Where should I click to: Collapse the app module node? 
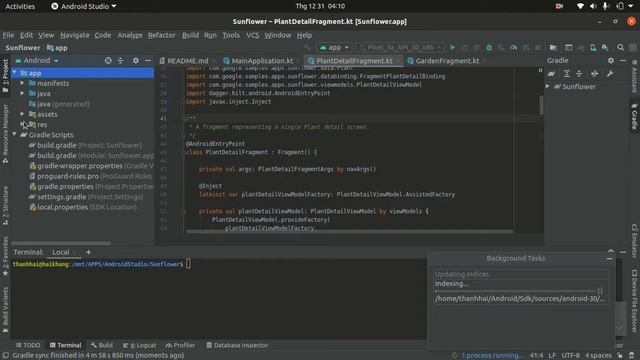[15, 73]
